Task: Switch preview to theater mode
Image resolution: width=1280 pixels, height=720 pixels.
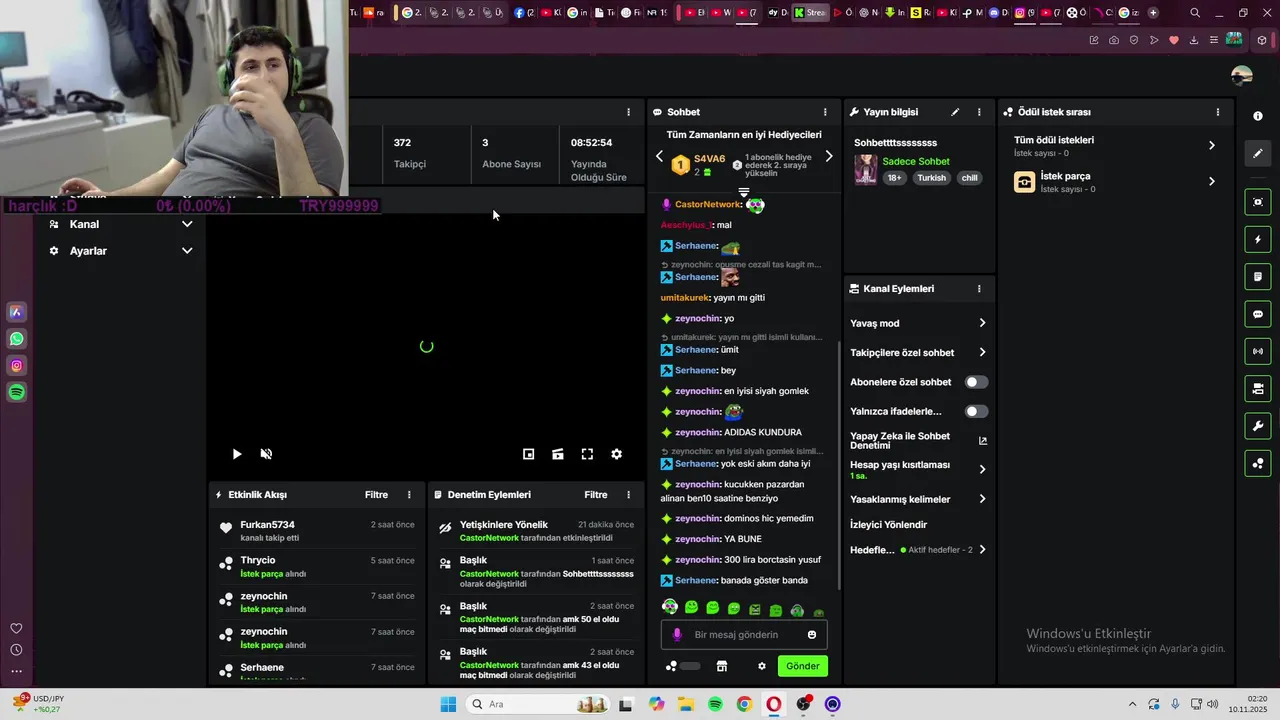Action: pyautogui.click(x=558, y=454)
